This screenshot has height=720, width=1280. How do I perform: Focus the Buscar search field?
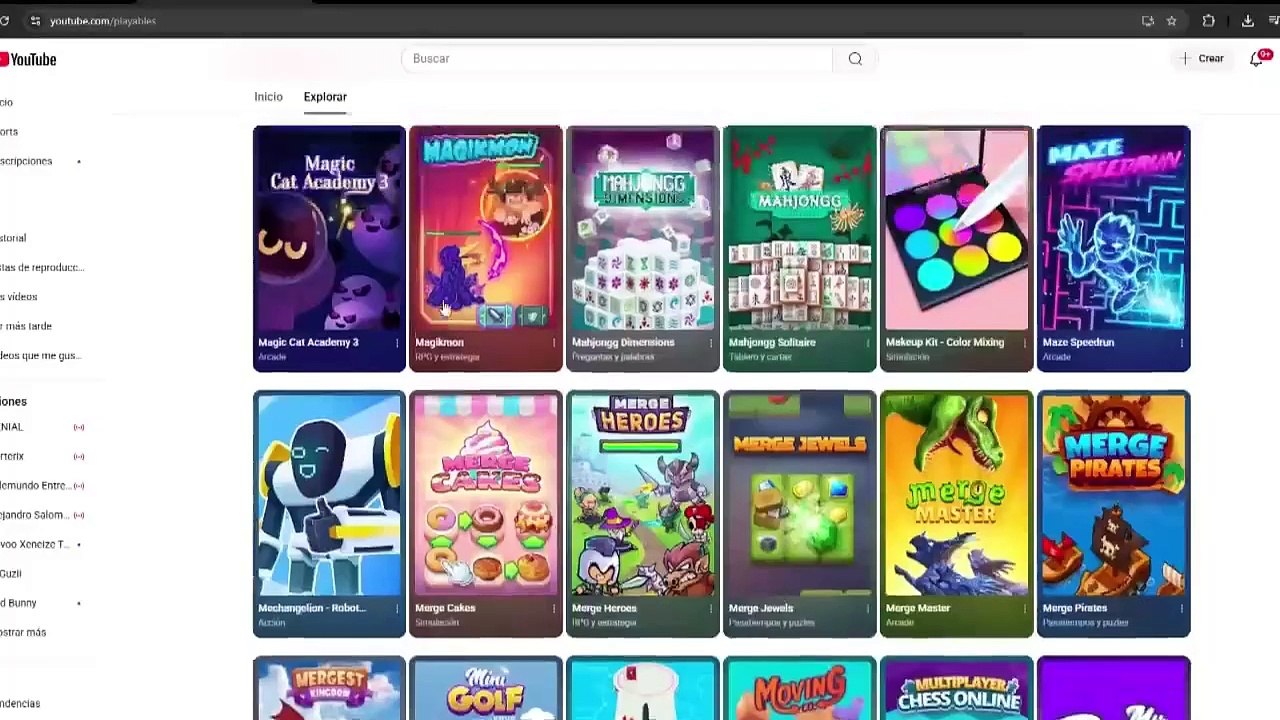tap(616, 59)
